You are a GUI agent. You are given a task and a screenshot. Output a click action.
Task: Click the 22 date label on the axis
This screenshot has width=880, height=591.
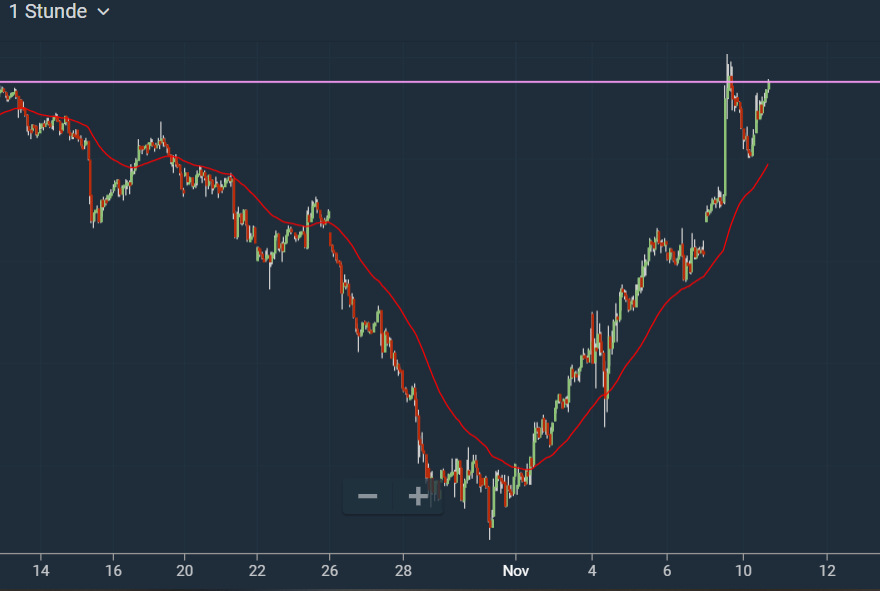tap(257, 571)
